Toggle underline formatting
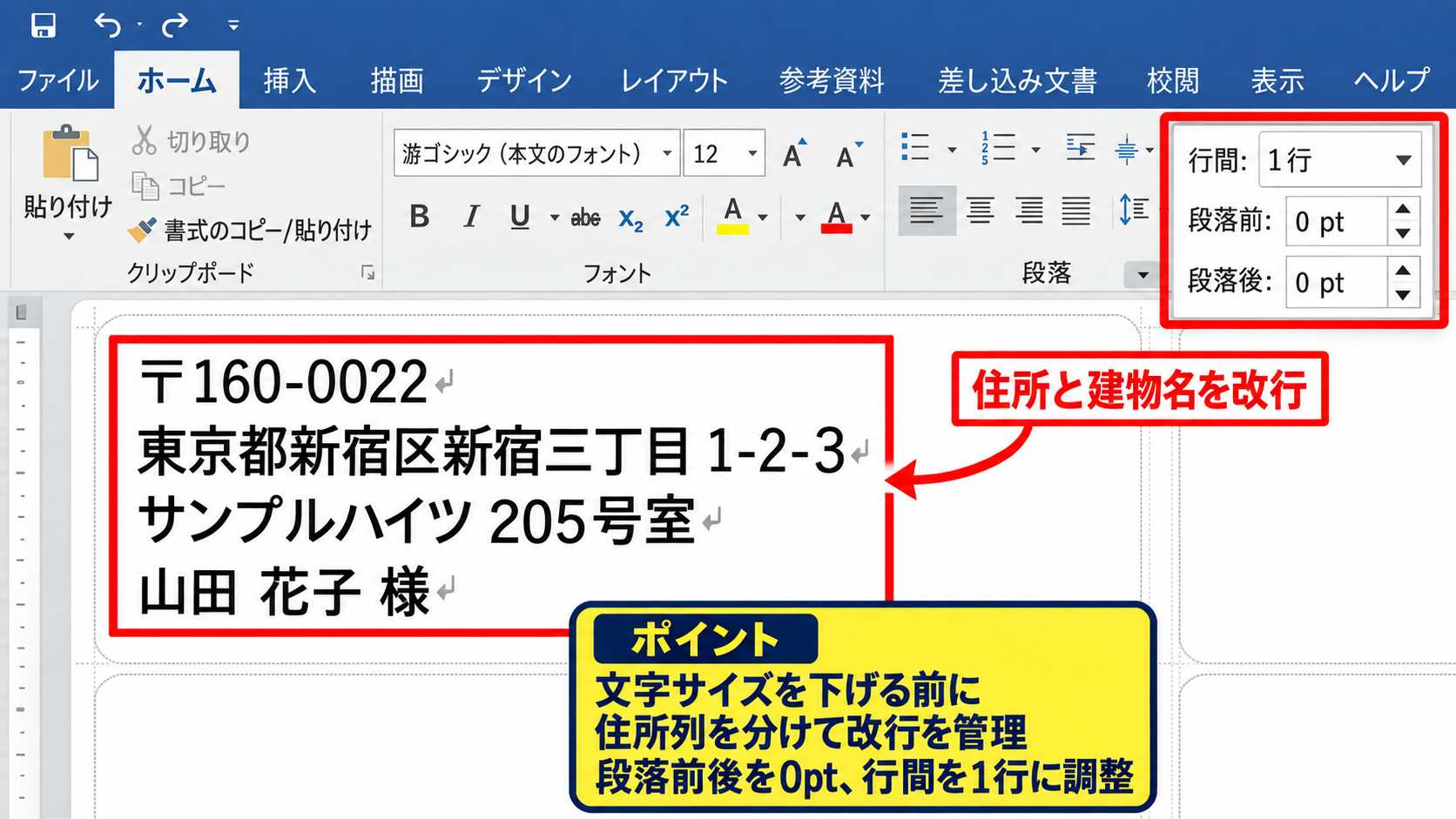Viewport: 1456px width, 819px height. [x=520, y=216]
